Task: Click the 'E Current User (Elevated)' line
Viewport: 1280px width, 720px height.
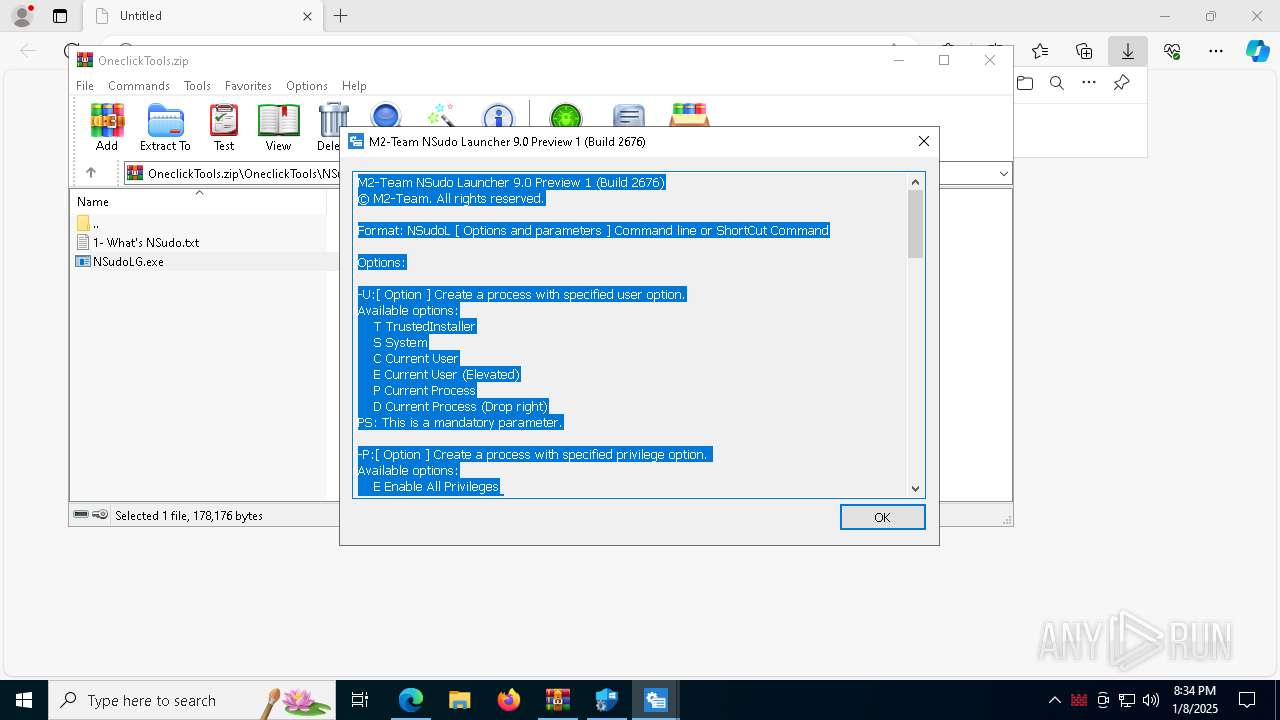Action: (446, 375)
